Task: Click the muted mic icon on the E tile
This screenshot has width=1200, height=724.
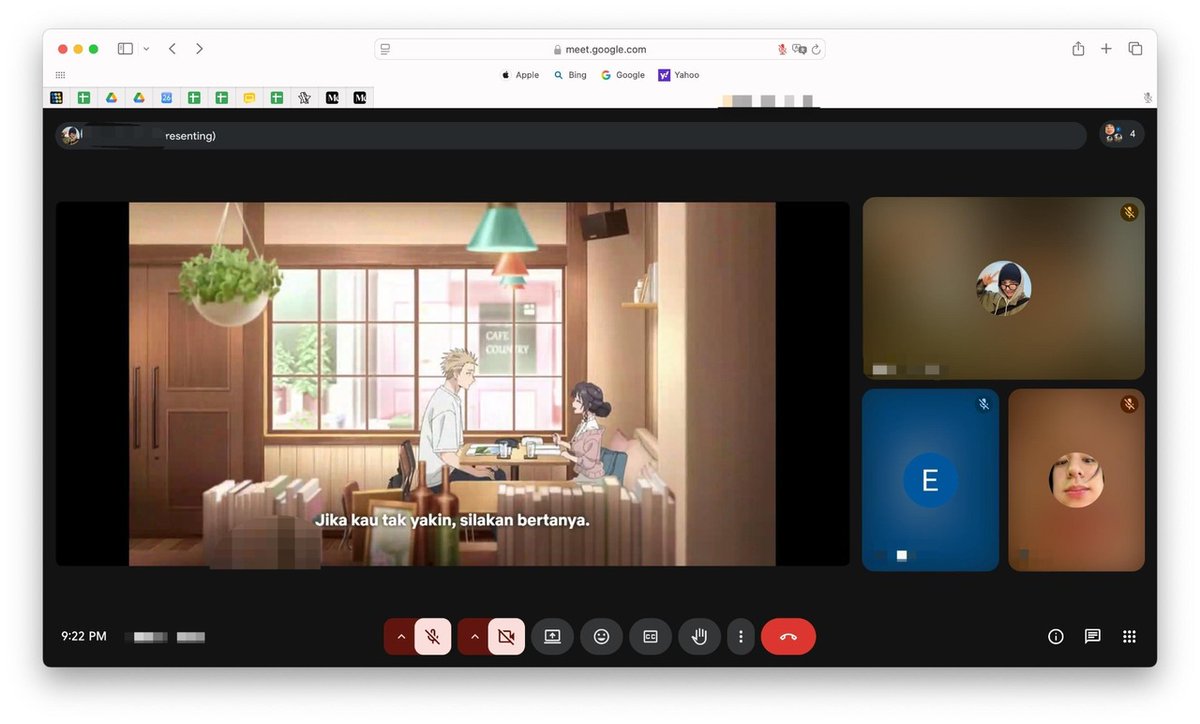Action: (x=984, y=404)
